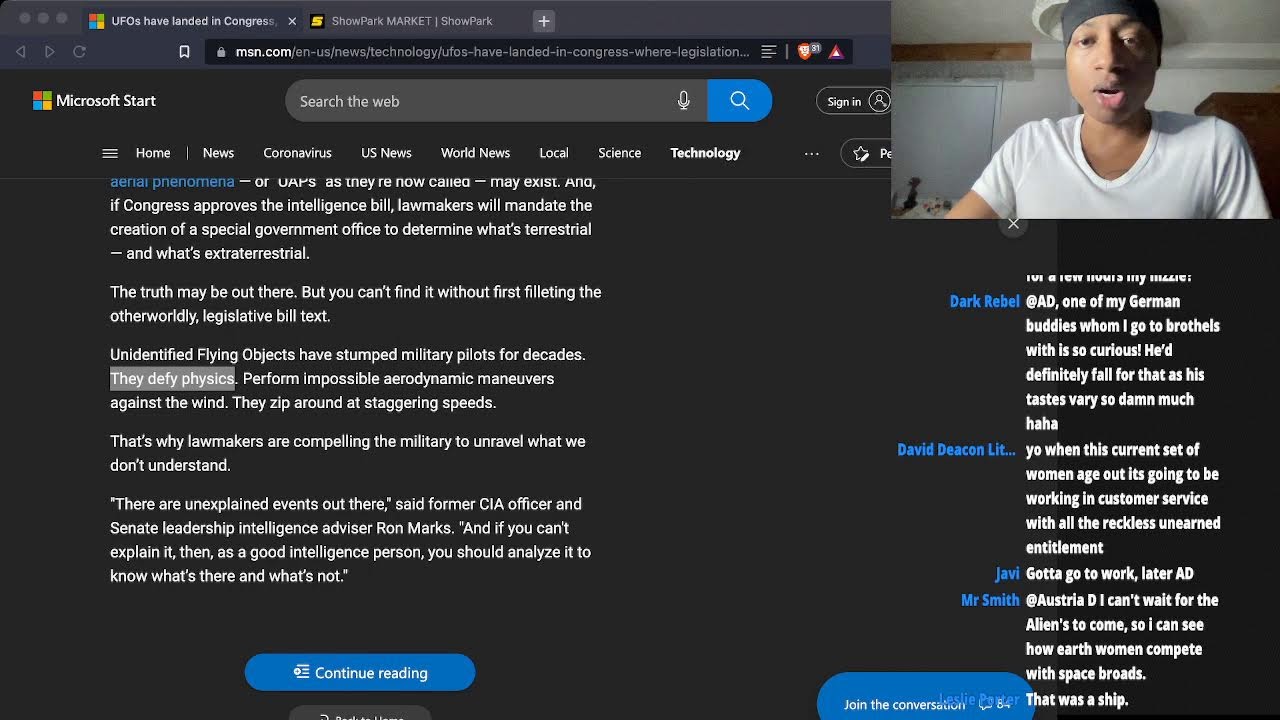Click chat username Mr Smith

coord(990,600)
